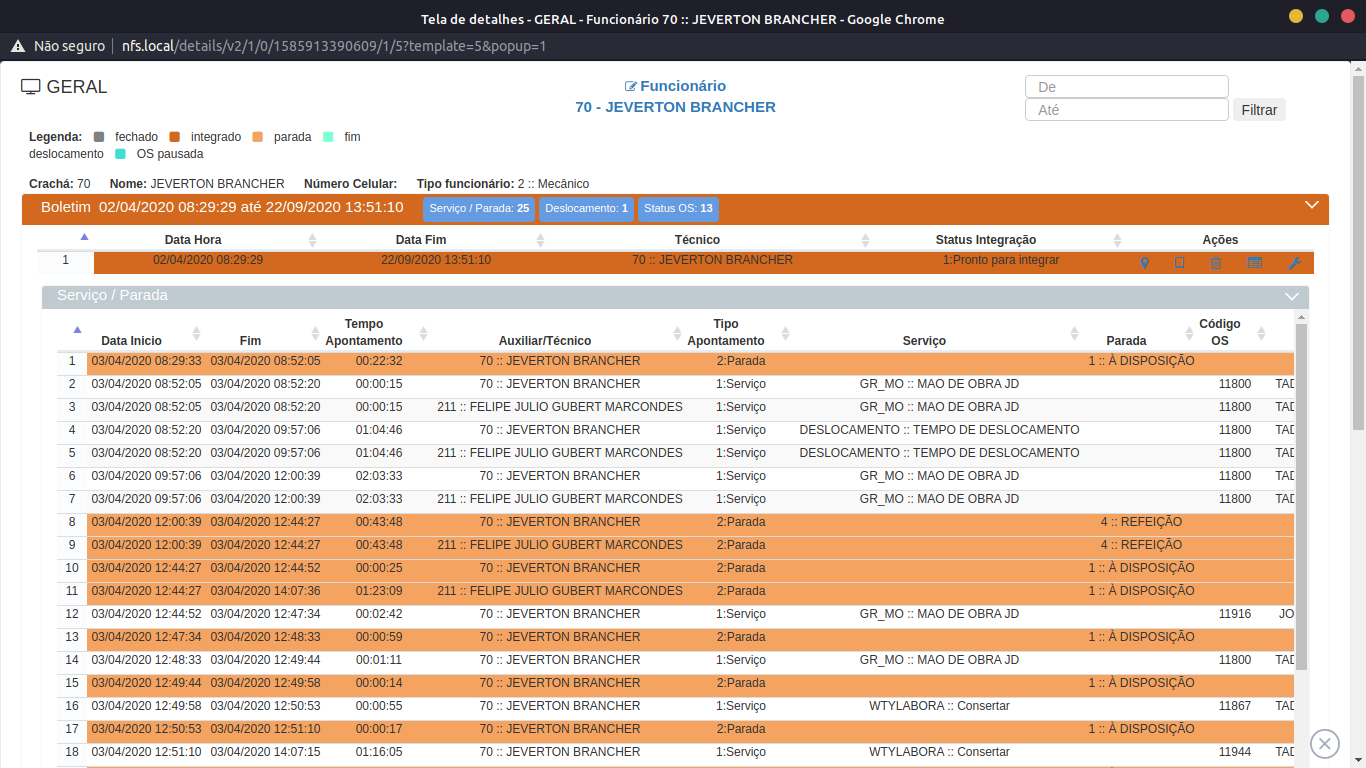This screenshot has height=768, width=1366.
Task: Click the list table icon in Ações
Action: pos(1254,263)
